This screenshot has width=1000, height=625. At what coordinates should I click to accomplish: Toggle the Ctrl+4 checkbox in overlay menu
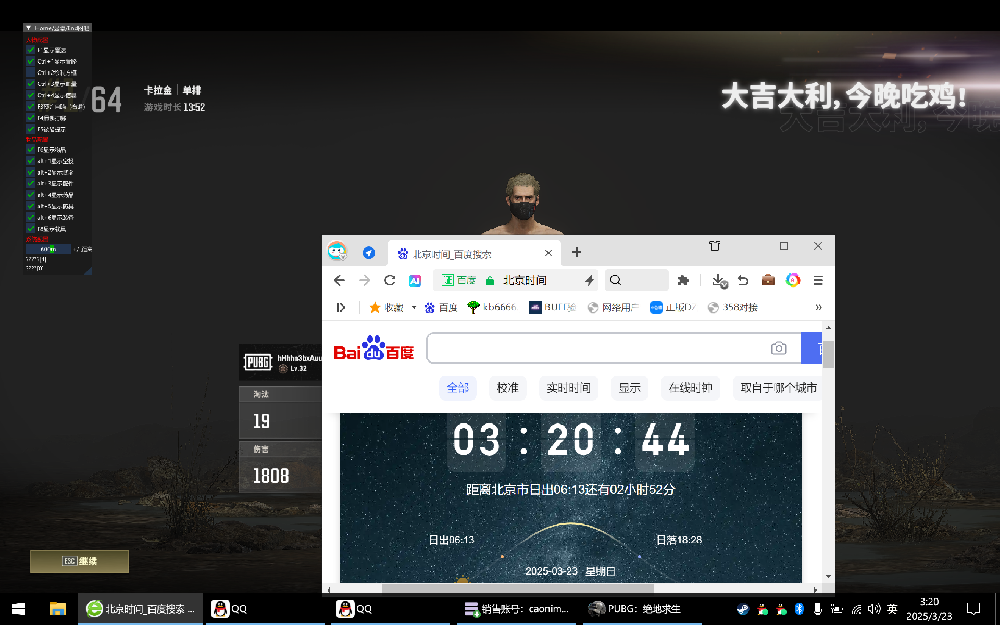click(x=31, y=95)
